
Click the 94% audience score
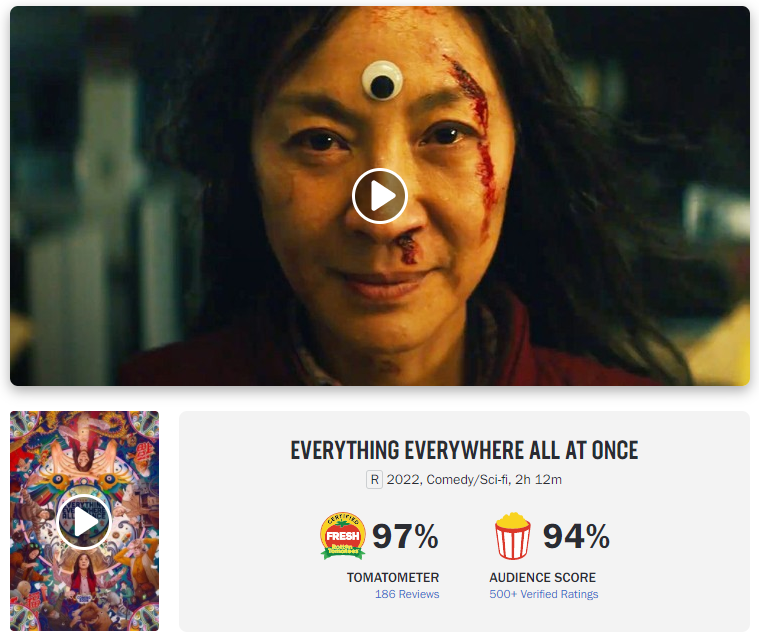pos(576,536)
